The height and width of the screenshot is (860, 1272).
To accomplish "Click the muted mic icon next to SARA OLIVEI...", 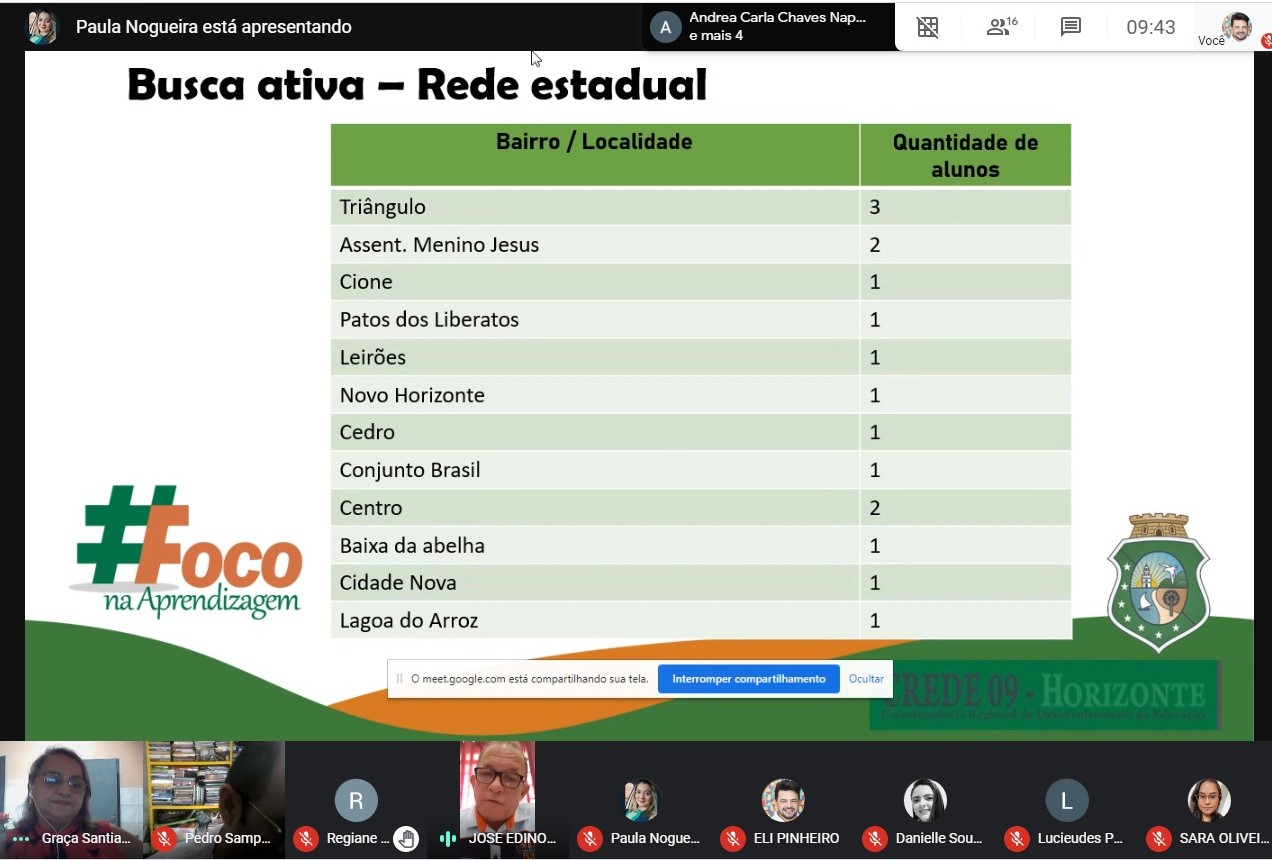I will 1159,839.
